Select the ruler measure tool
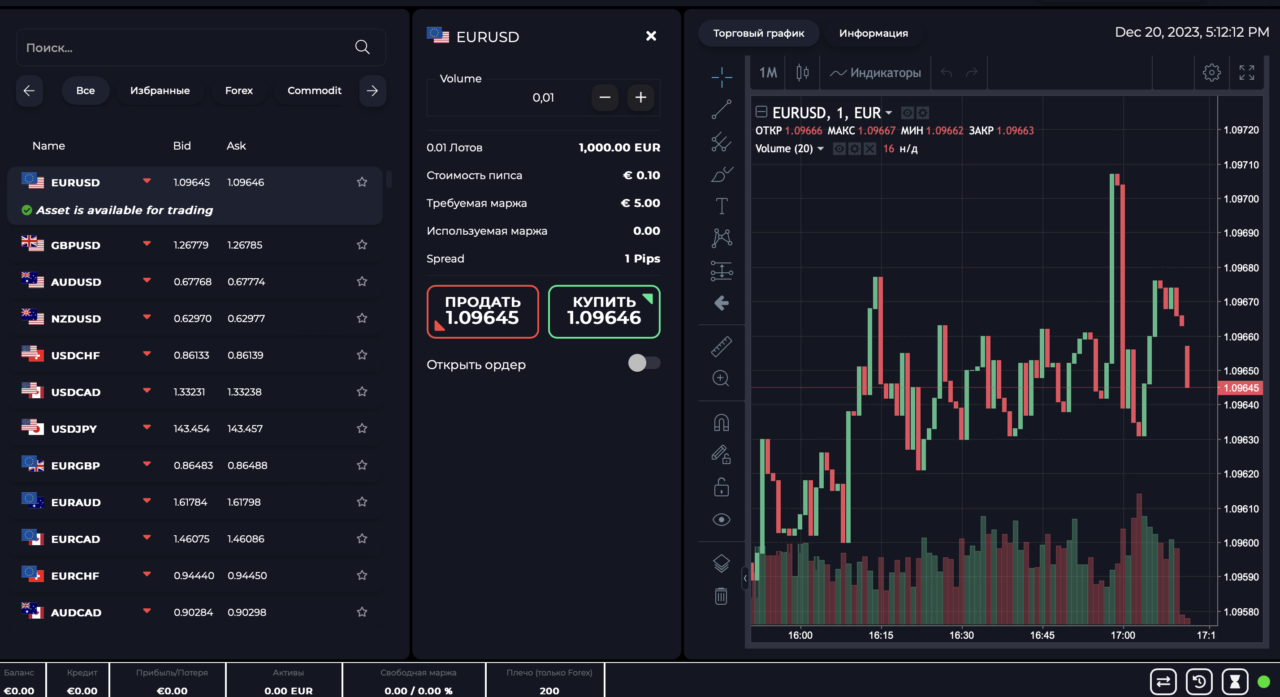 pos(721,347)
